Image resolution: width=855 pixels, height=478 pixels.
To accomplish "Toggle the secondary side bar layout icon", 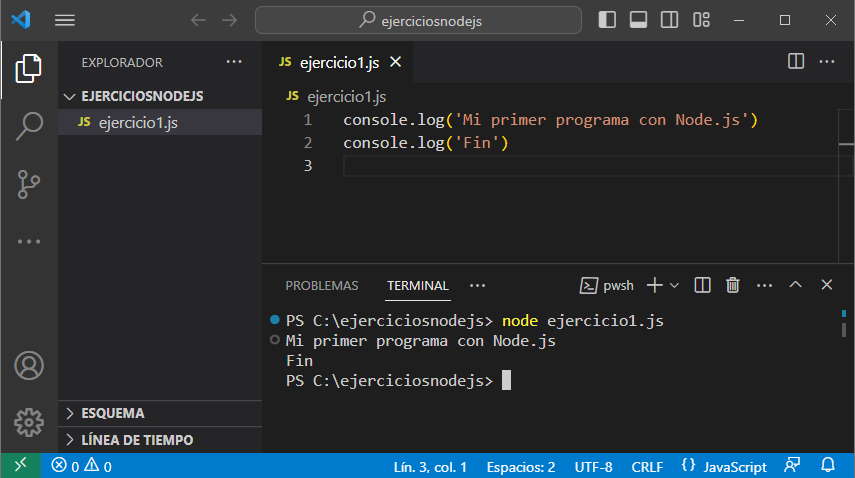I will pos(669,20).
